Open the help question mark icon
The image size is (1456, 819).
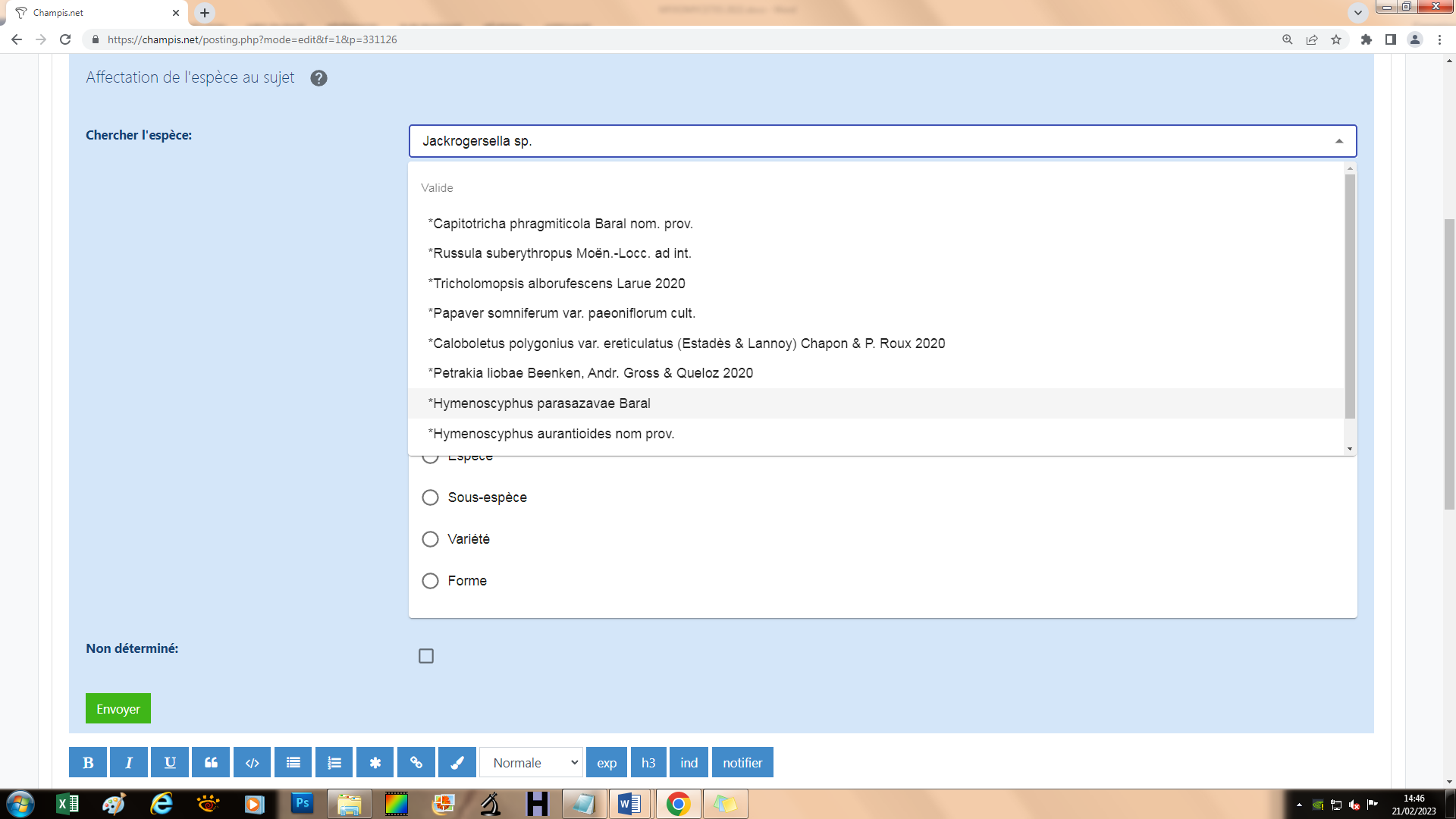pos(318,78)
